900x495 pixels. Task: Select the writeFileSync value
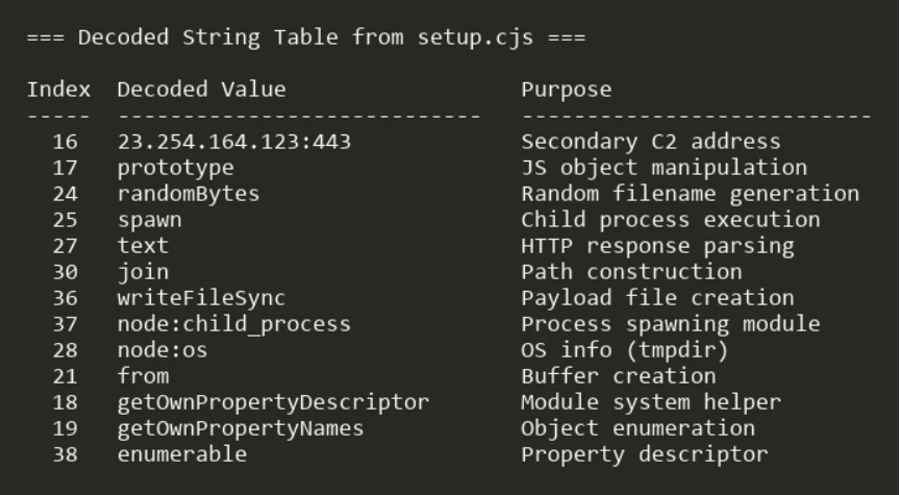[201, 298]
